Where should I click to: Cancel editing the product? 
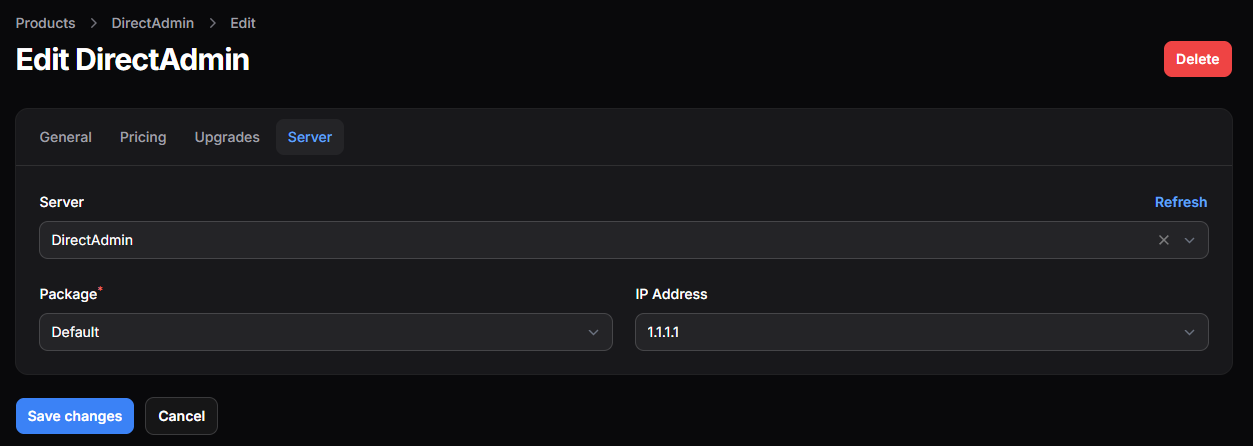[181, 416]
